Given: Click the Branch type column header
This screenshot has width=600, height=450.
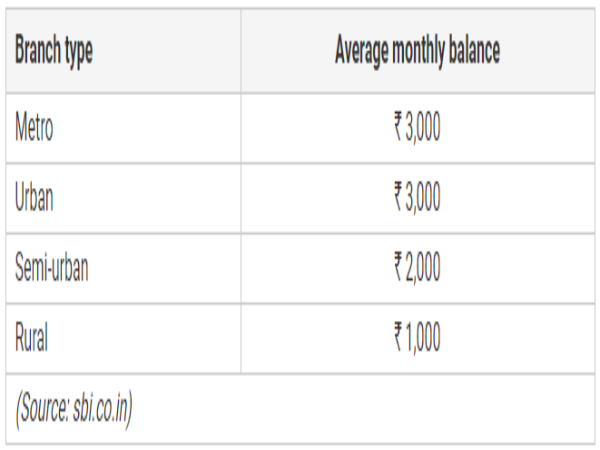Looking at the screenshot, I should click(x=54, y=53).
